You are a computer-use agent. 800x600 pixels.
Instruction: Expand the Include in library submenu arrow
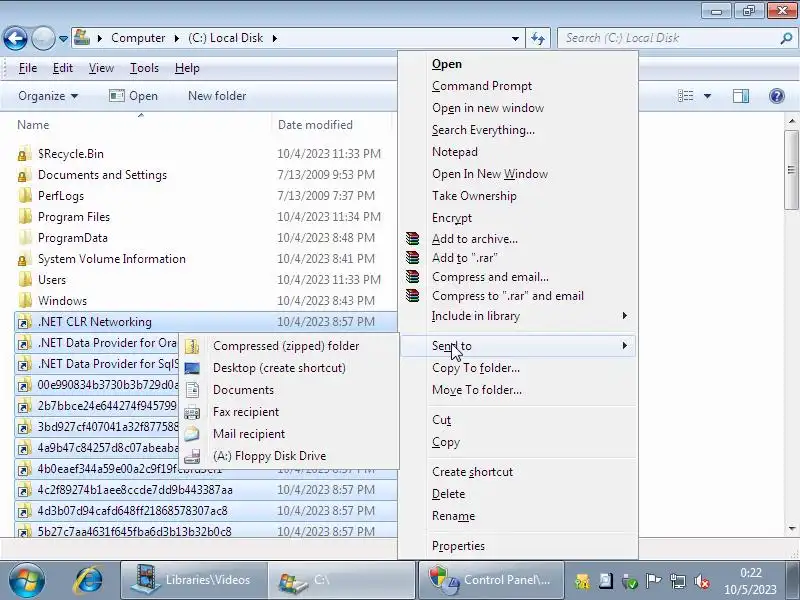coord(624,316)
